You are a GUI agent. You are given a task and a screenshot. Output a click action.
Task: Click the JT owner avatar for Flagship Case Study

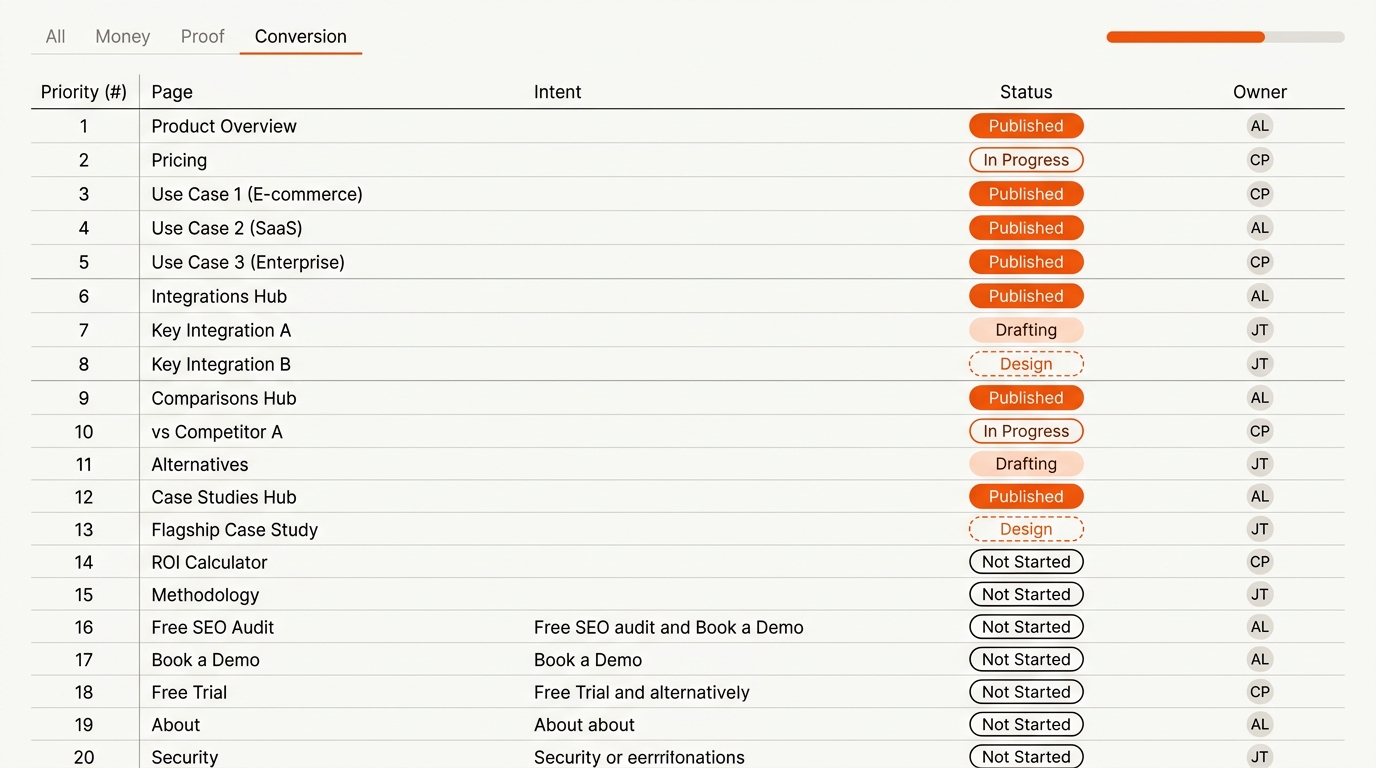pyautogui.click(x=1260, y=529)
